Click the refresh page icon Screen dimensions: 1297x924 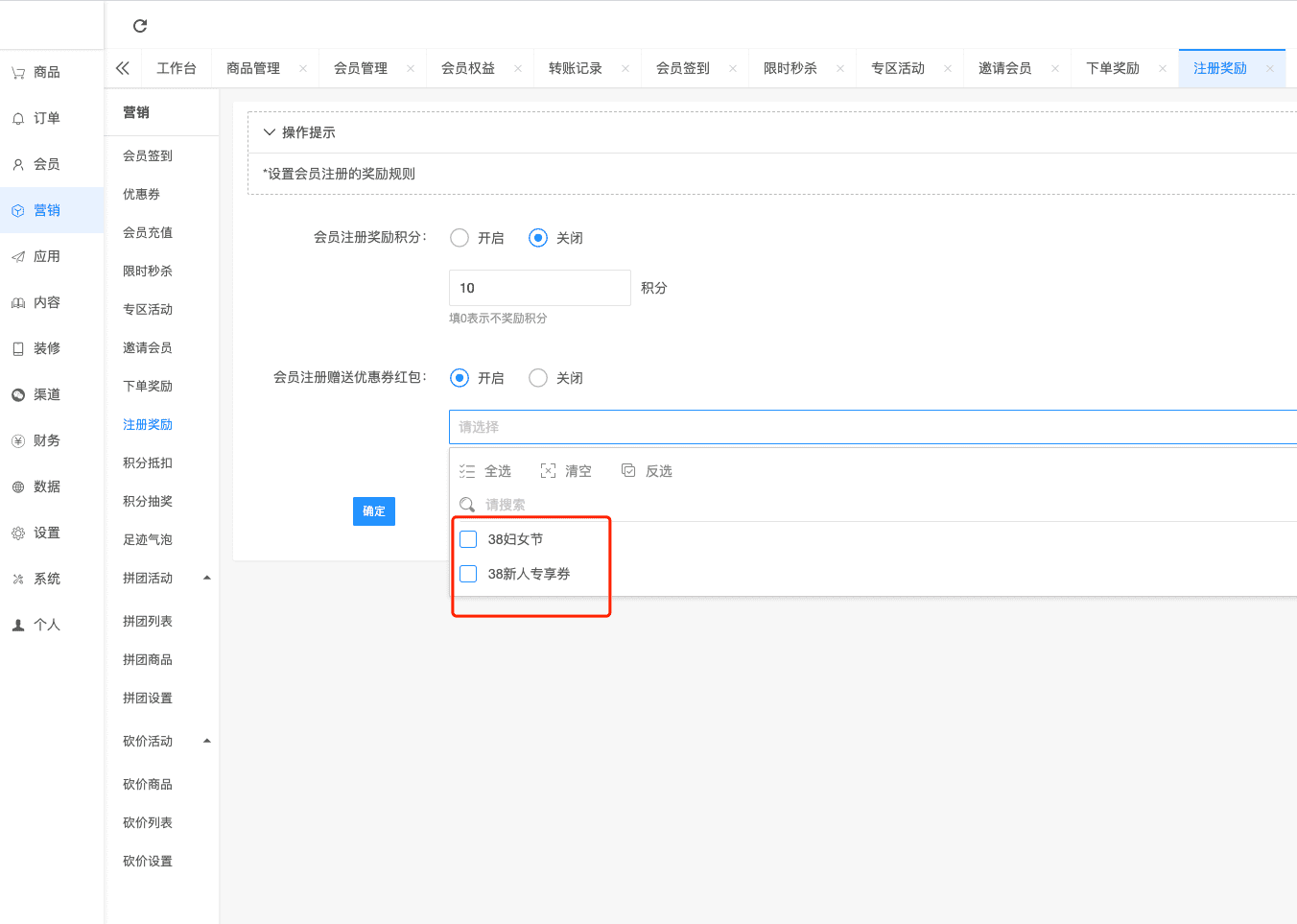click(x=140, y=26)
